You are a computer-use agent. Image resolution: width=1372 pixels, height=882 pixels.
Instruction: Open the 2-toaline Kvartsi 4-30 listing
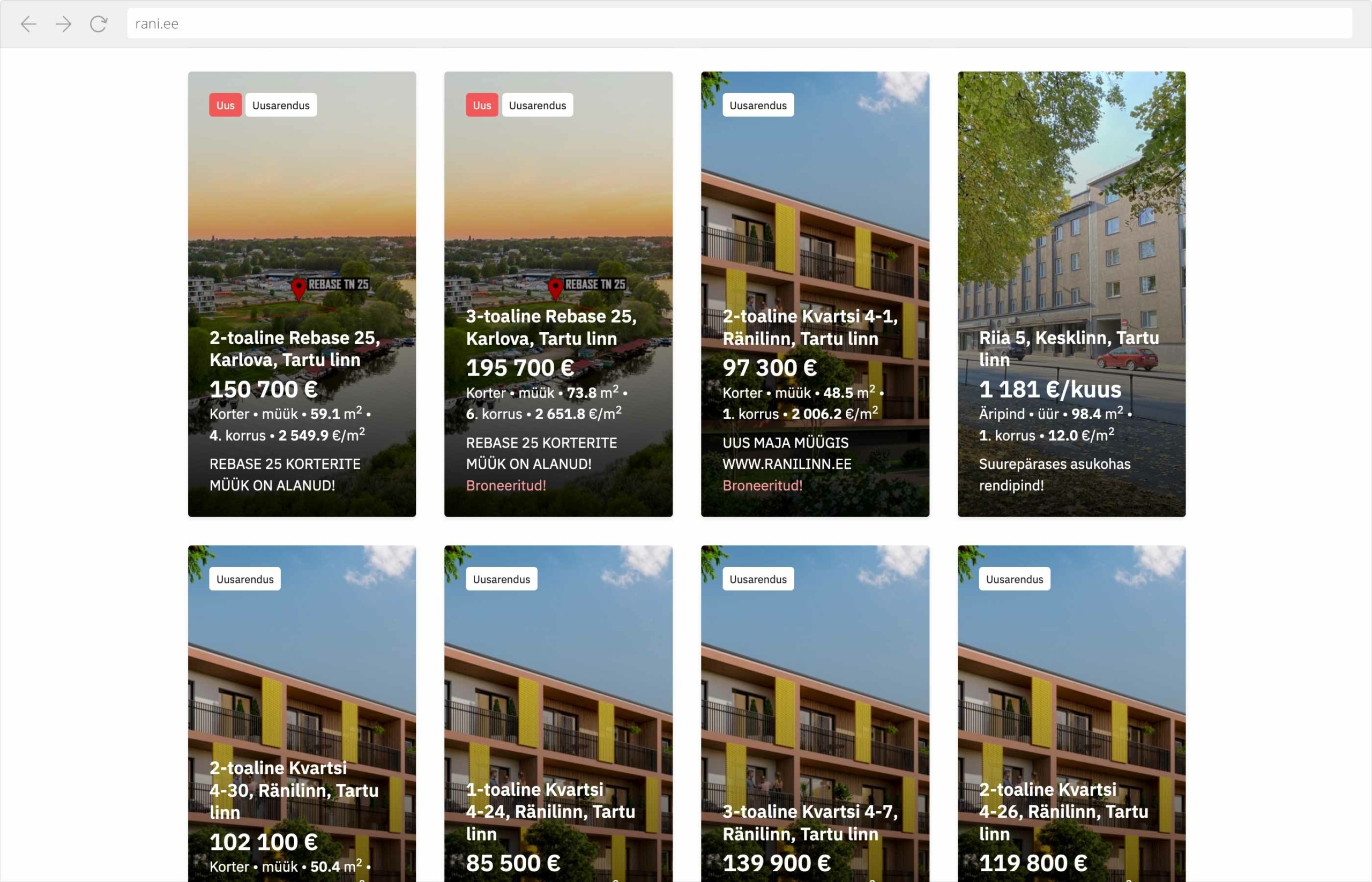pyautogui.click(x=294, y=790)
